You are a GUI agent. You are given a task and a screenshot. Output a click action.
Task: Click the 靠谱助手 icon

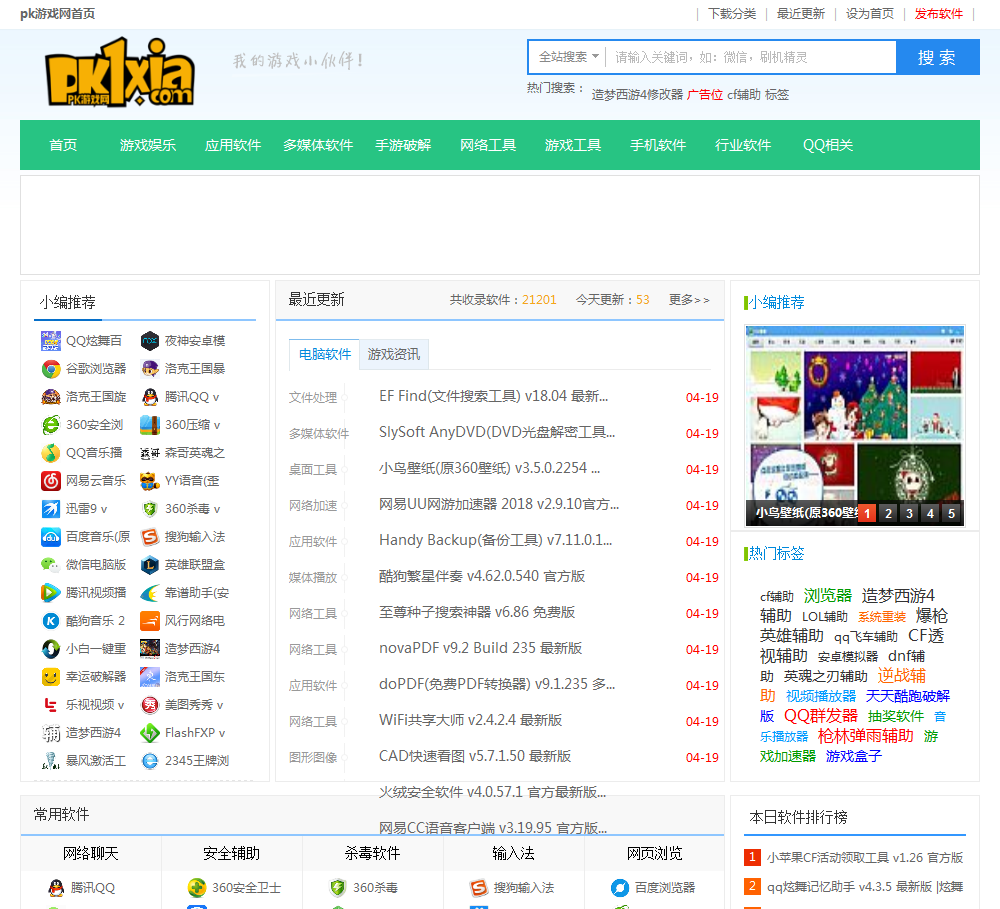(150, 593)
